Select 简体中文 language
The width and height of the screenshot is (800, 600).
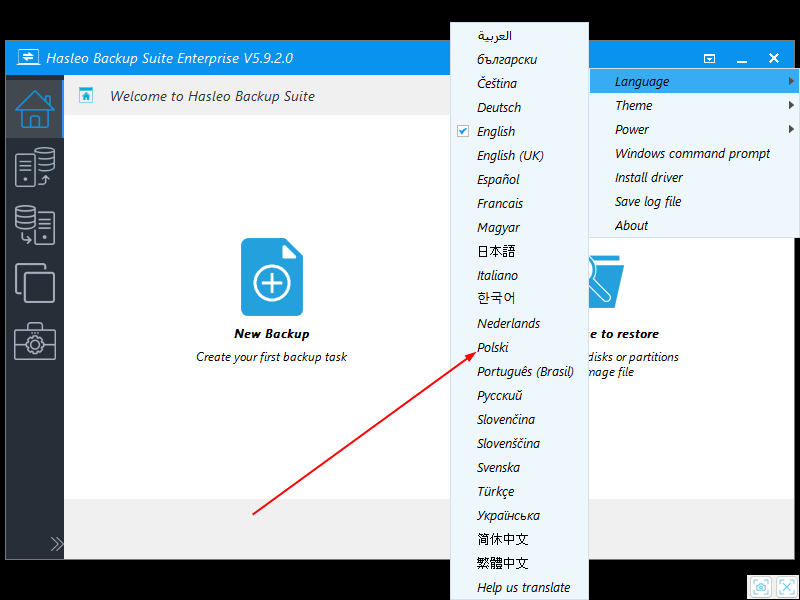(x=519, y=539)
